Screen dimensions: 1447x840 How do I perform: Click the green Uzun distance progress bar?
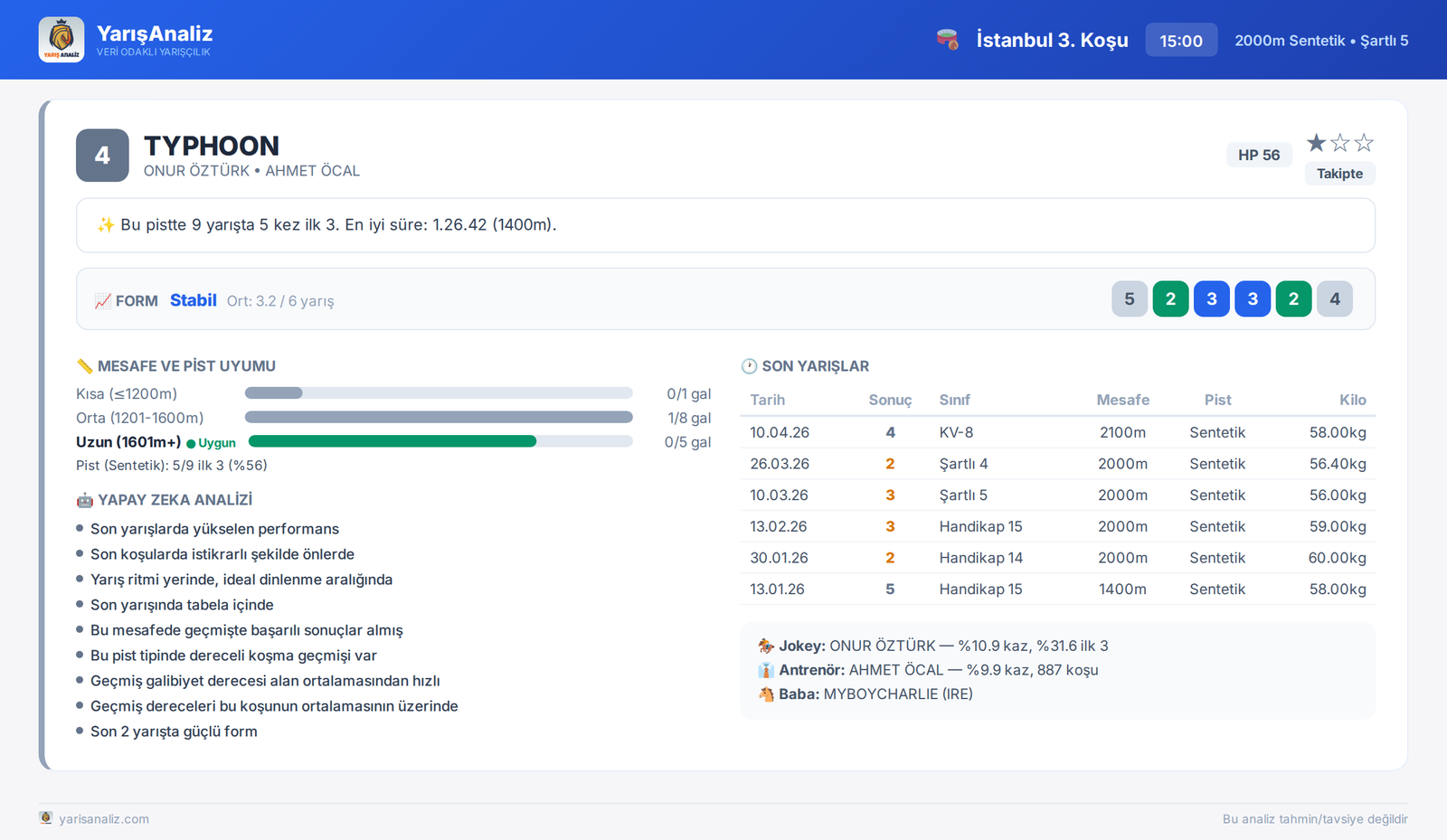point(392,441)
